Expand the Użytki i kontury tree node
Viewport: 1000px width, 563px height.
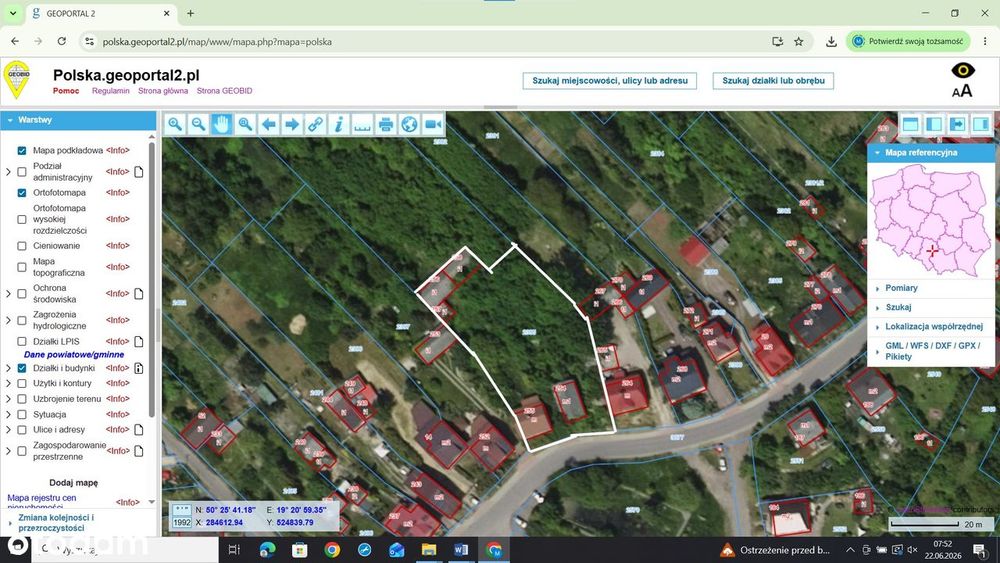[8, 383]
